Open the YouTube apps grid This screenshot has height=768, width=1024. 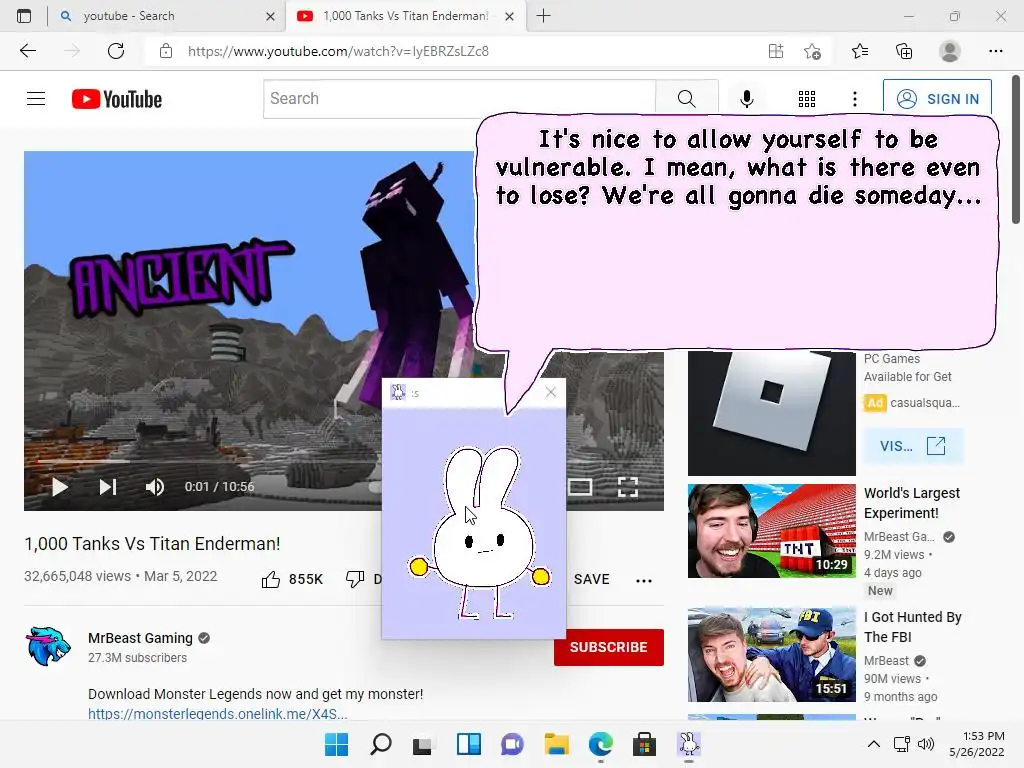point(807,99)
